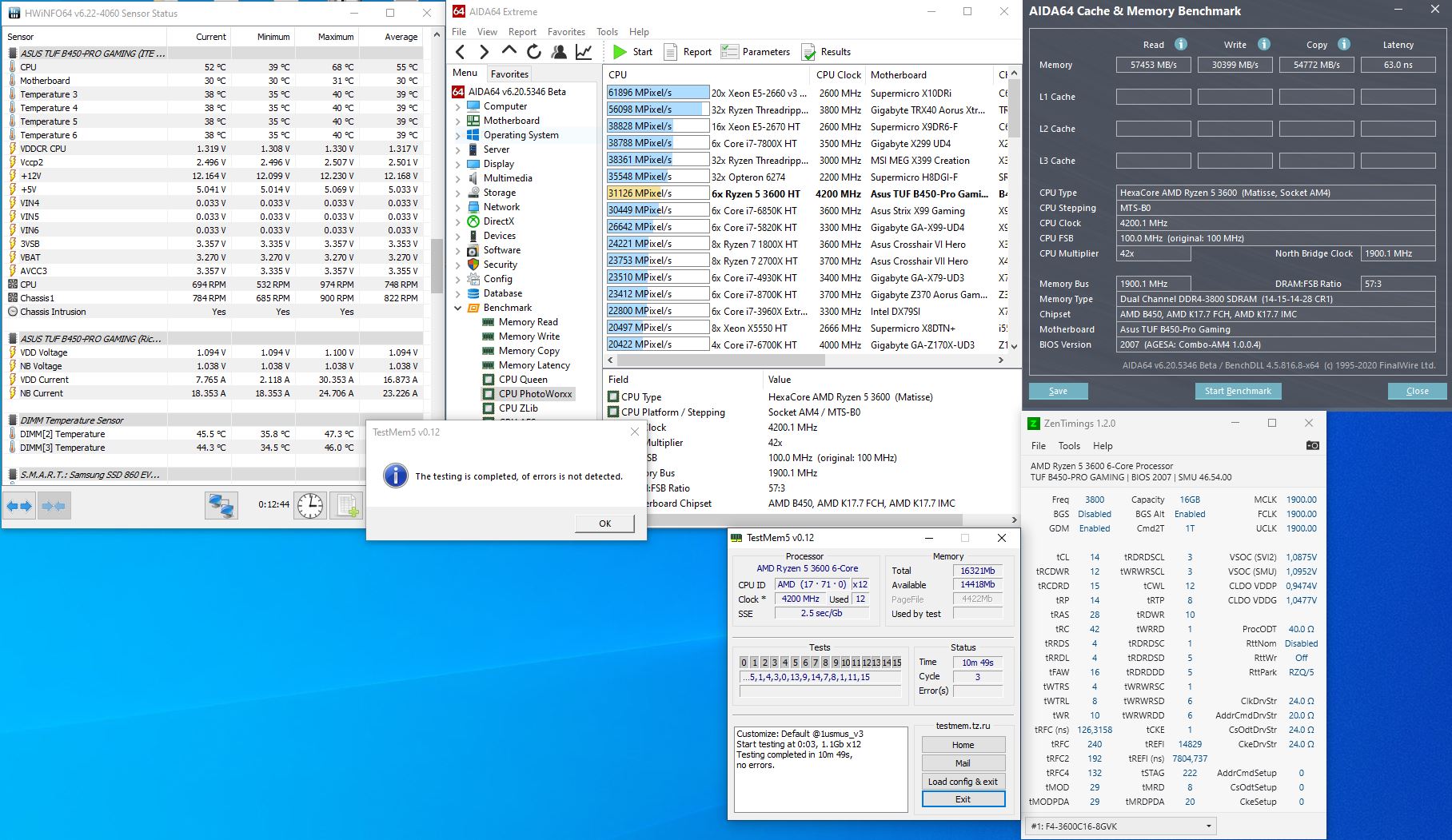Take a screenshot with ZenTimings camera icon
This screenshot has height=840, width=1452.
pos(1312,445)
